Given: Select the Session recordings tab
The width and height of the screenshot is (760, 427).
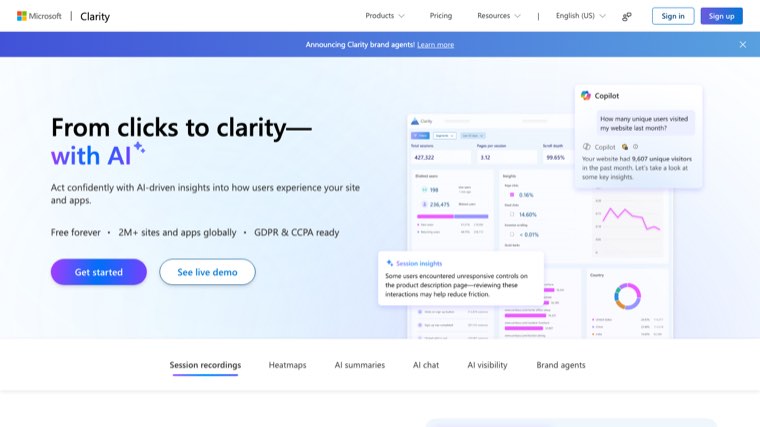Looking at the screenshot, I should 205,365.
